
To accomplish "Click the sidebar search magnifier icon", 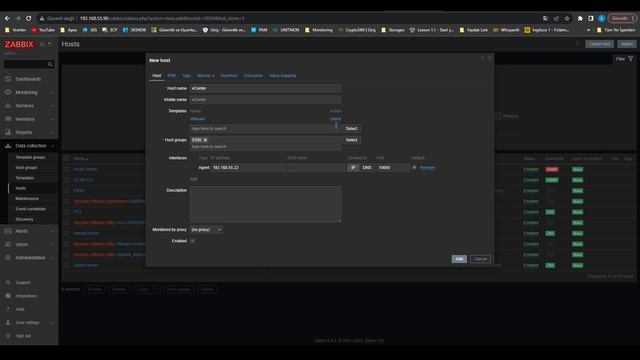I will point(50,64).
